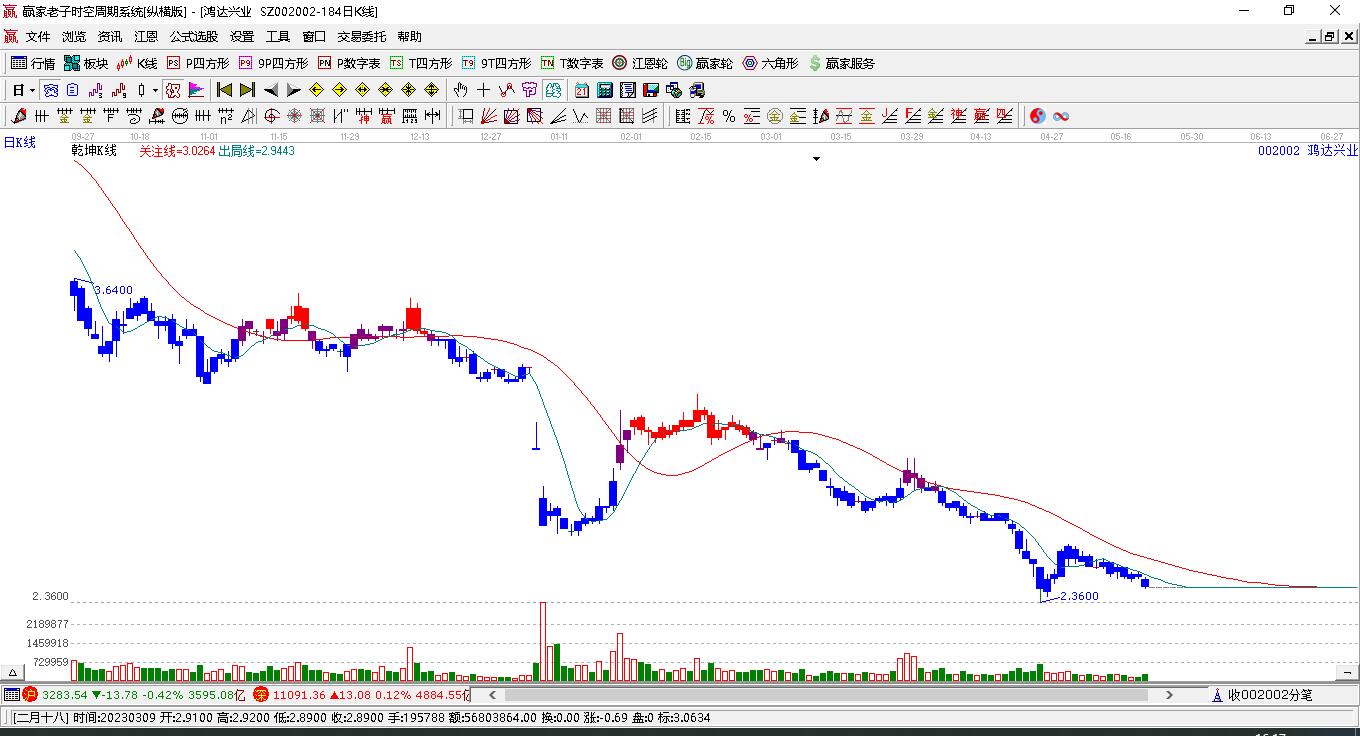Open the 板块 sector view
The width and height of the screenshot is (1360, 736).
[86, 63]
